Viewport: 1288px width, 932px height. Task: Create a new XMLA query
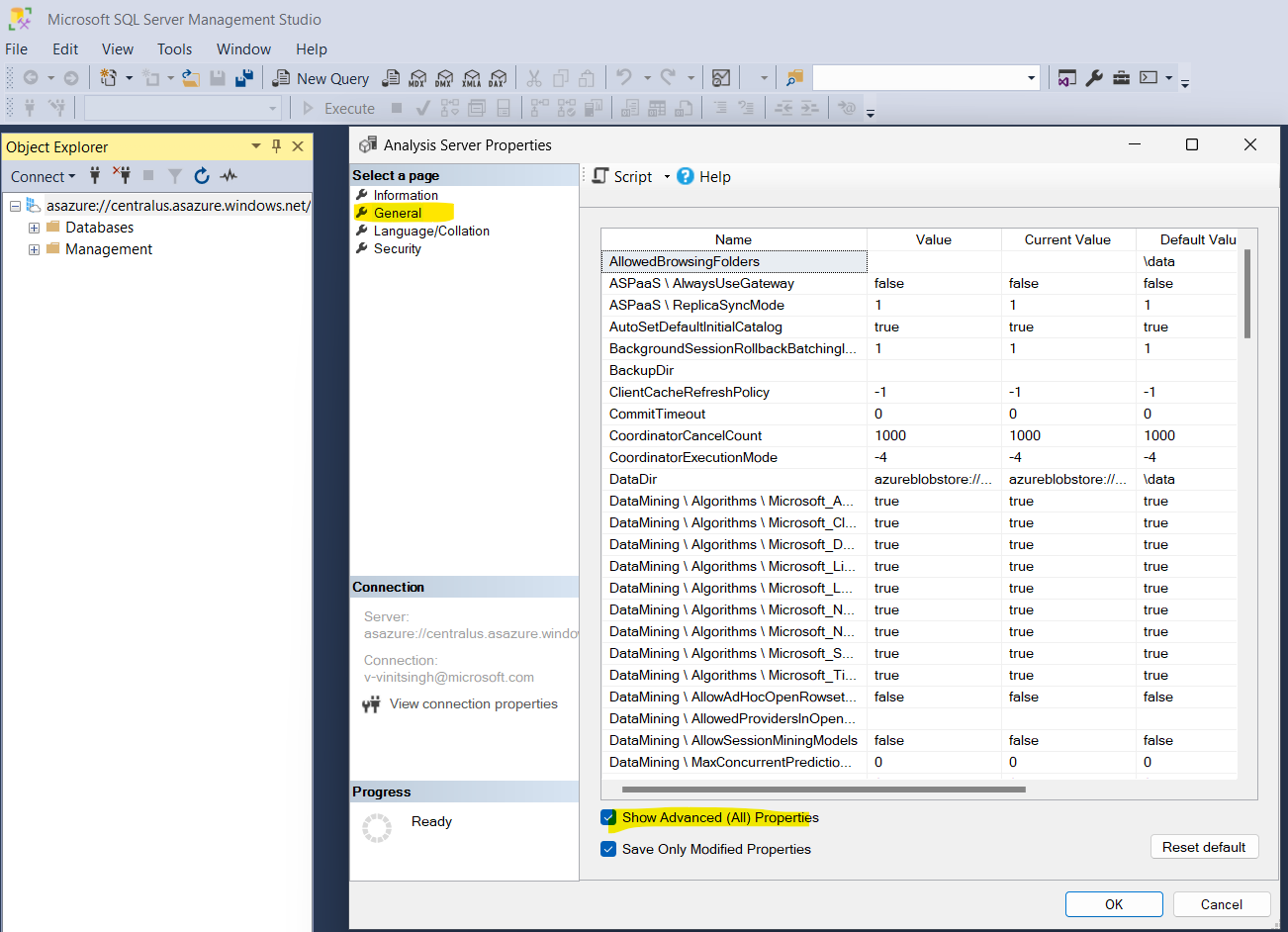coord(471,78)
